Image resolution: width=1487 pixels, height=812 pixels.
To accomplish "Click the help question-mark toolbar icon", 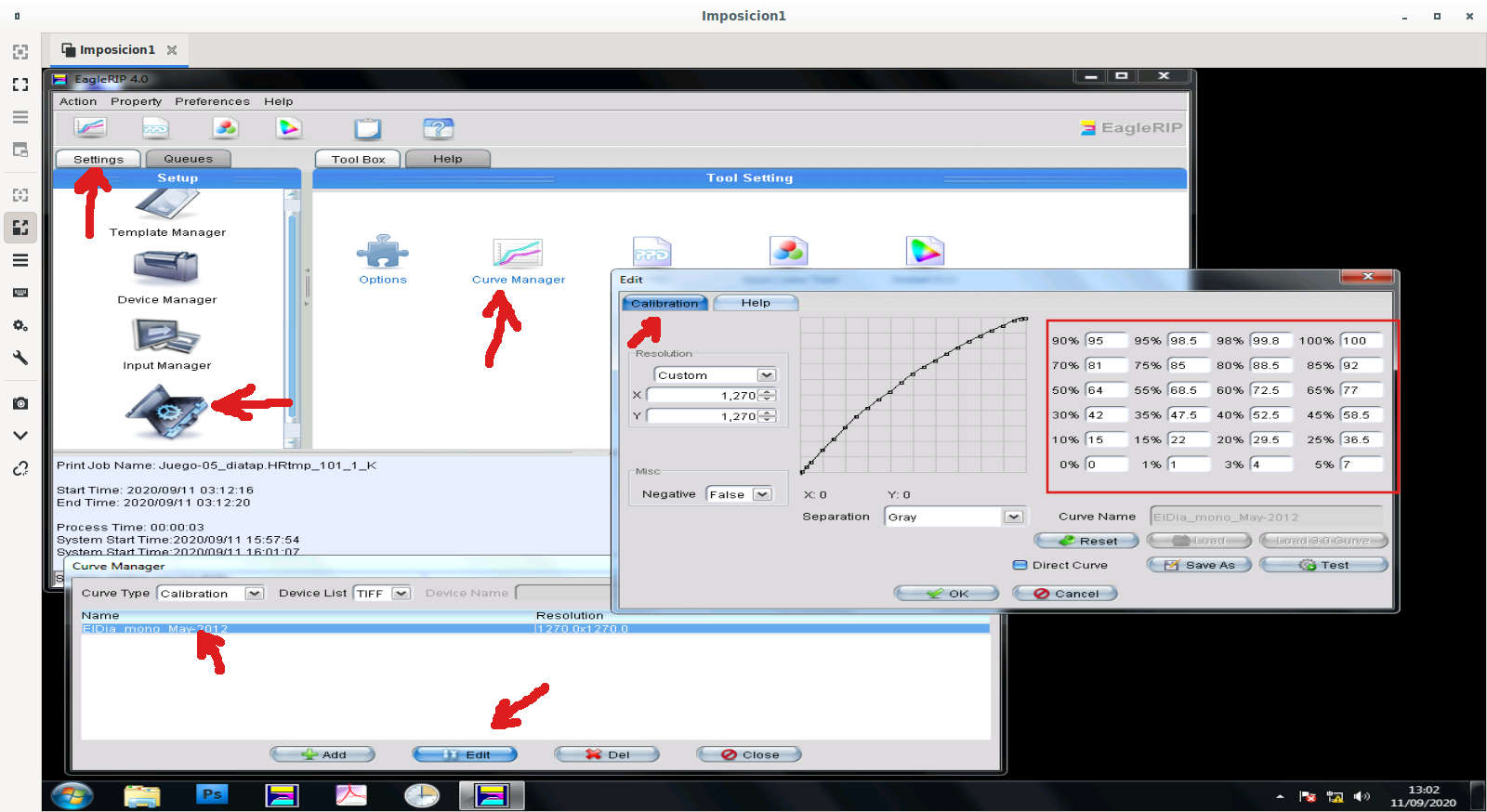I will tap(438, 128).
